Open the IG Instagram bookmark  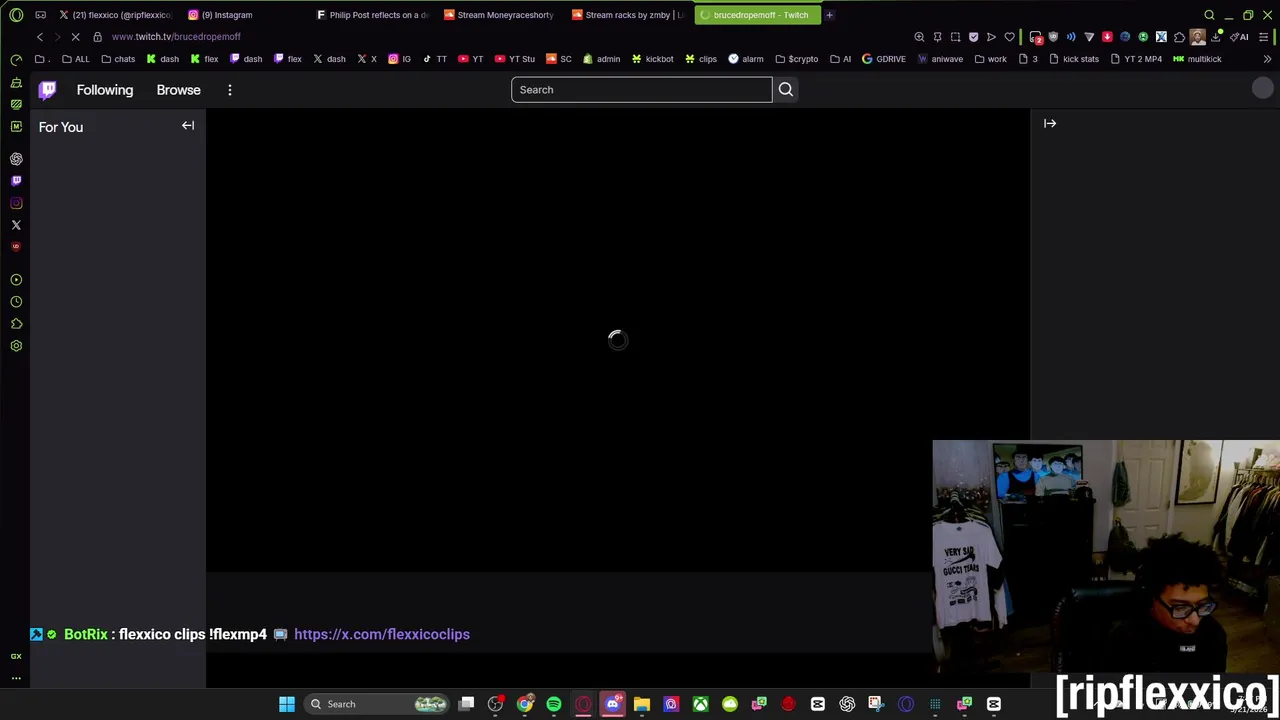[400, 59]
